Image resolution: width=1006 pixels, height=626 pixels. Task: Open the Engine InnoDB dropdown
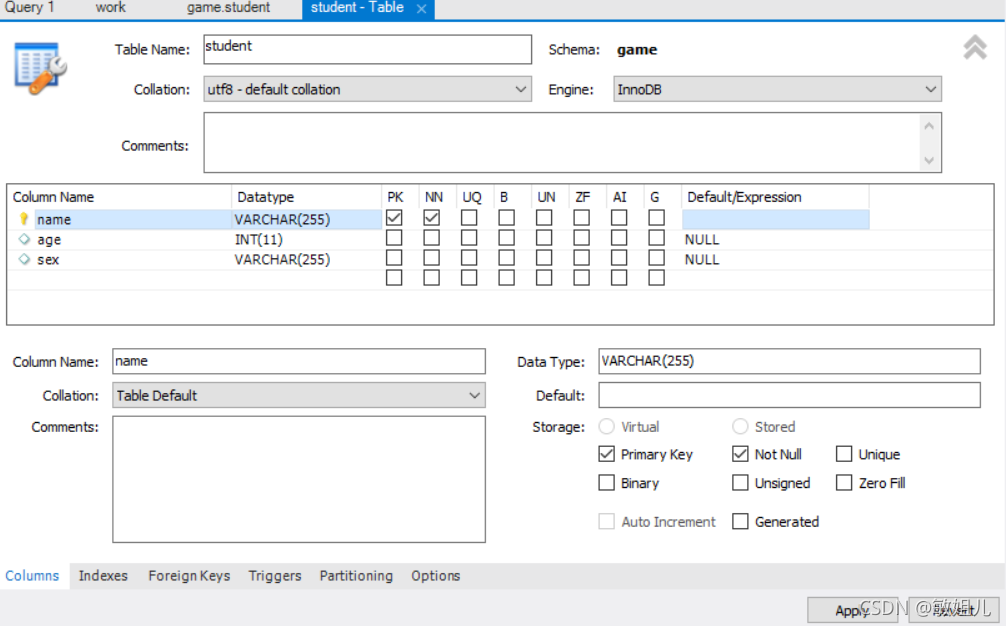777,89
